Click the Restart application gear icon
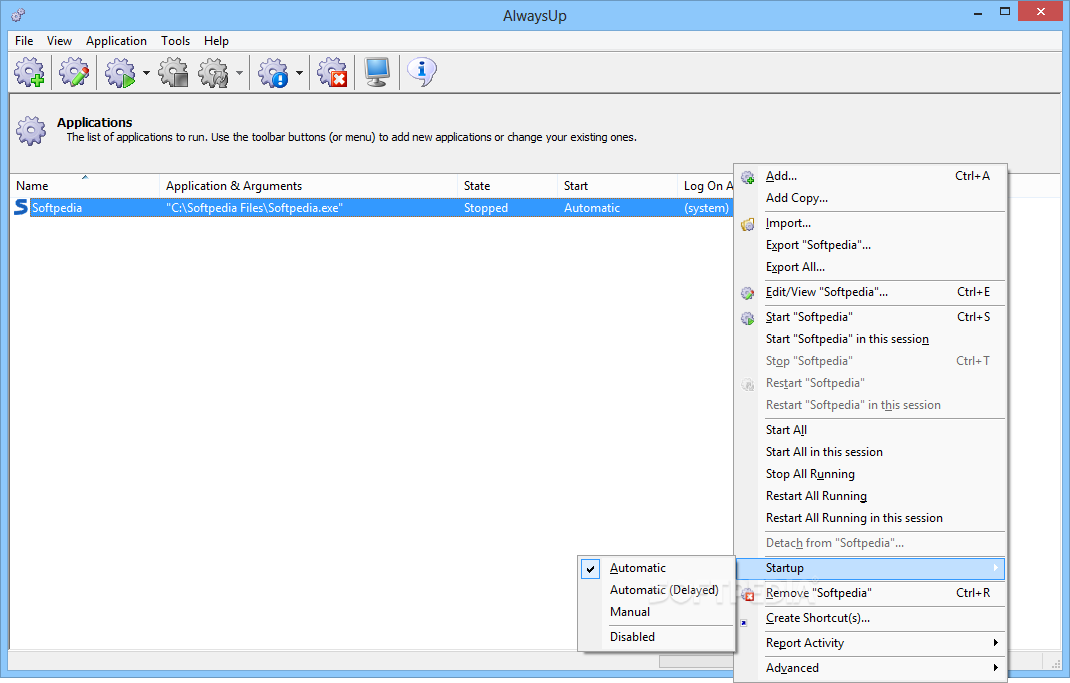The height and width of the screenshot is (683, 1070). click(x=214, y=72)
